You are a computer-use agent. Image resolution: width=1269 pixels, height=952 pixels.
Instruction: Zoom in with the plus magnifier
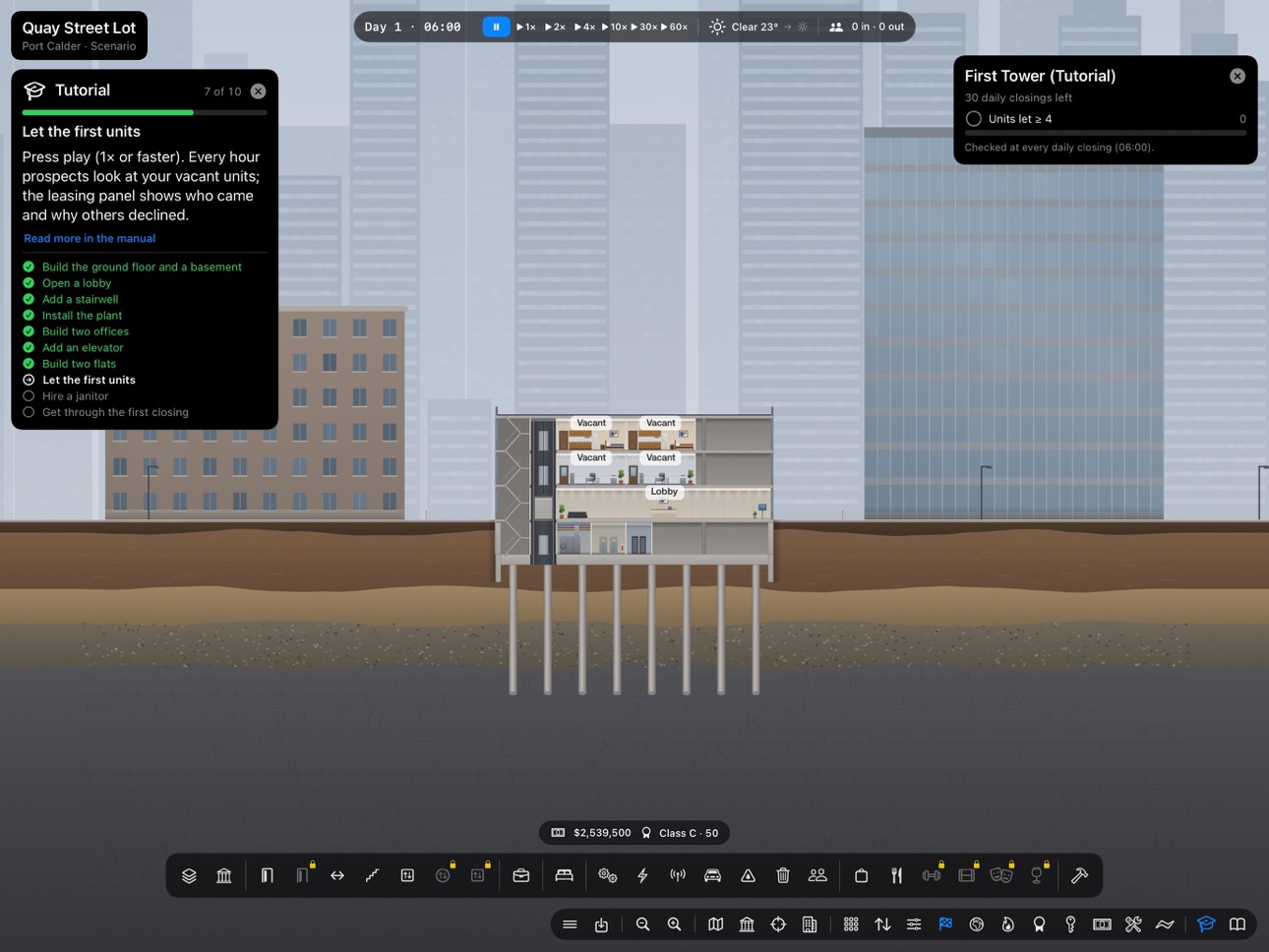point(674,924)
